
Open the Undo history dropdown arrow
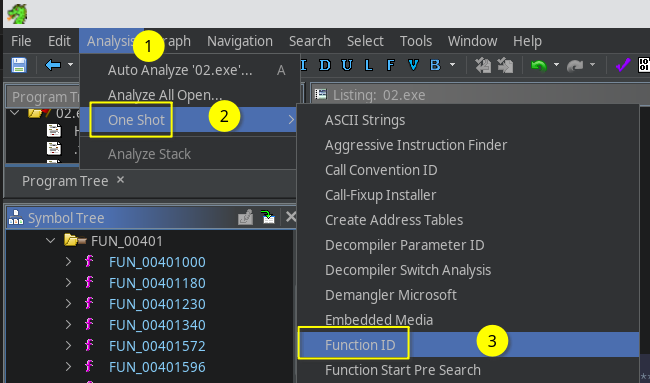(x=556, y=65)
